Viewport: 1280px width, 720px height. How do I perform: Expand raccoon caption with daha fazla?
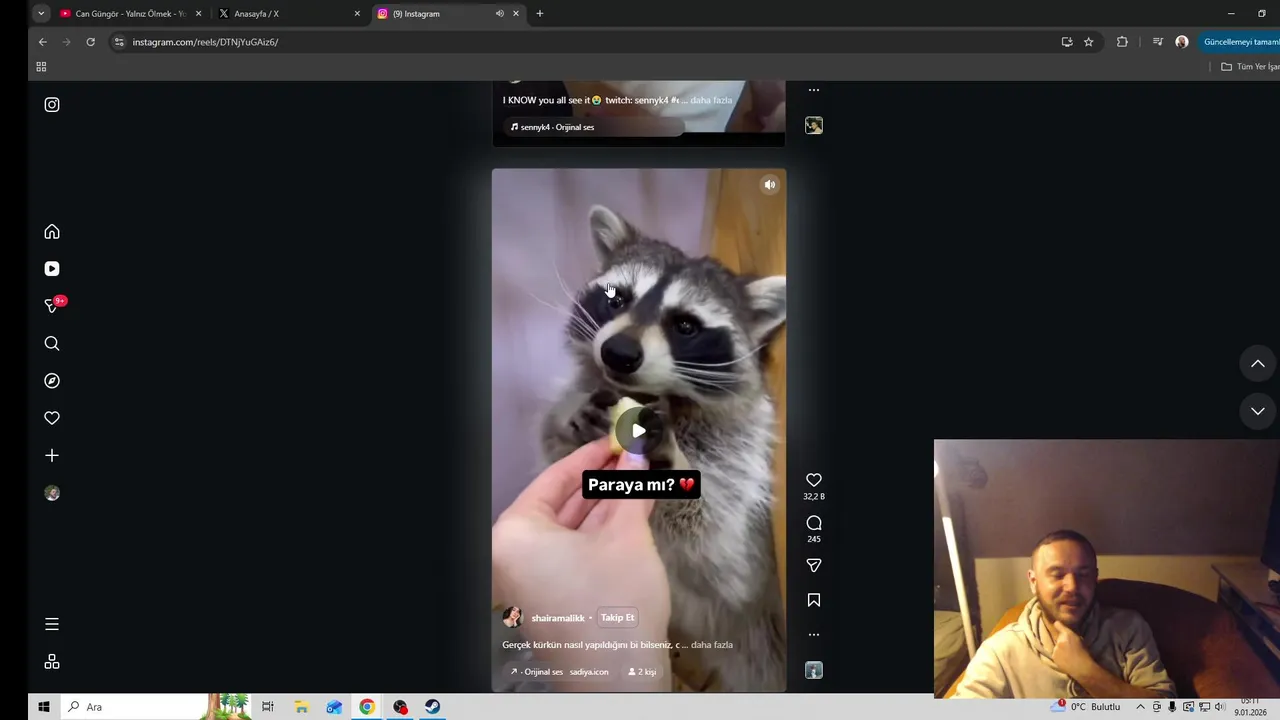[712, 645]
